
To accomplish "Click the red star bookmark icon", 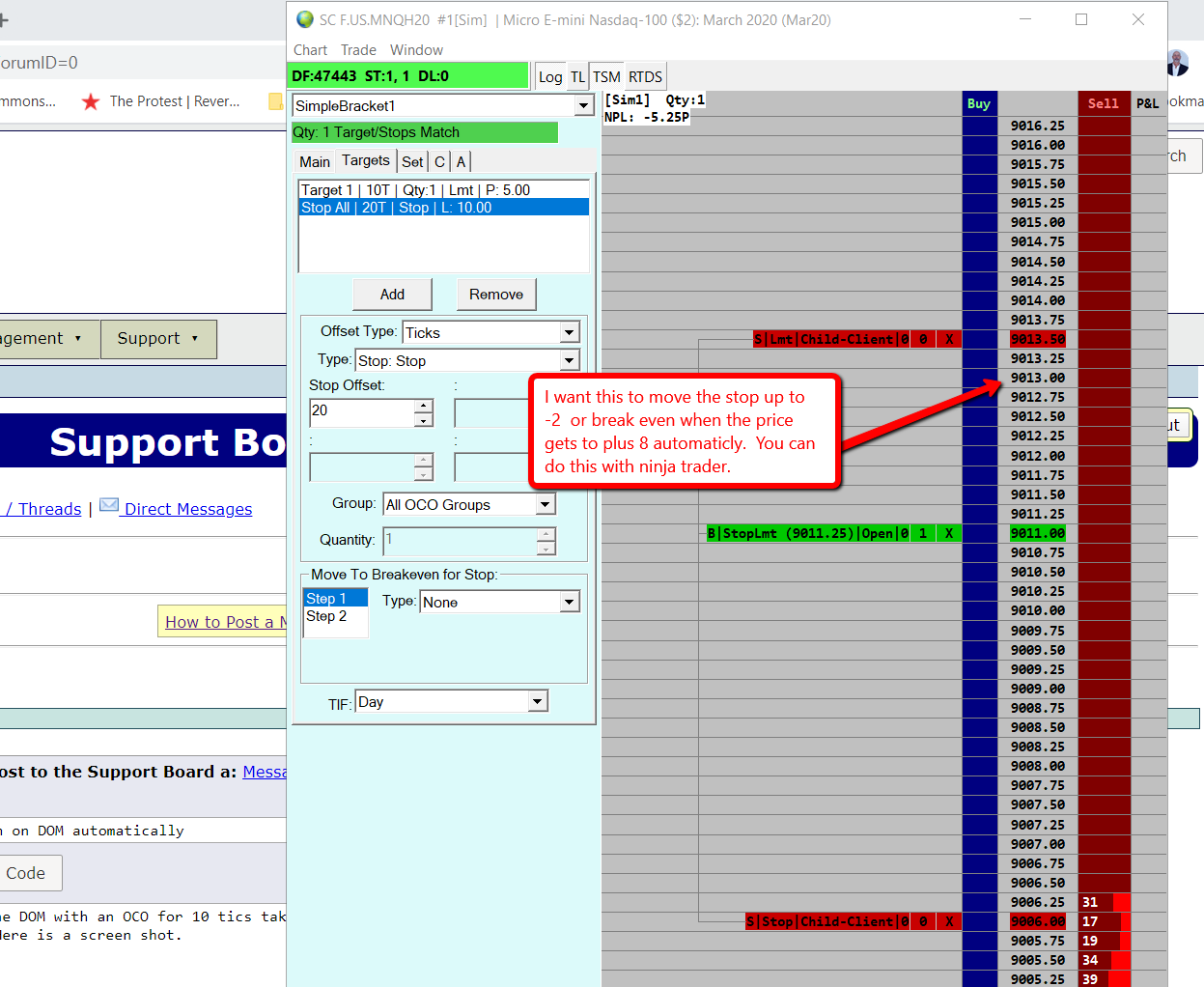I will click(x=91, y=101).
